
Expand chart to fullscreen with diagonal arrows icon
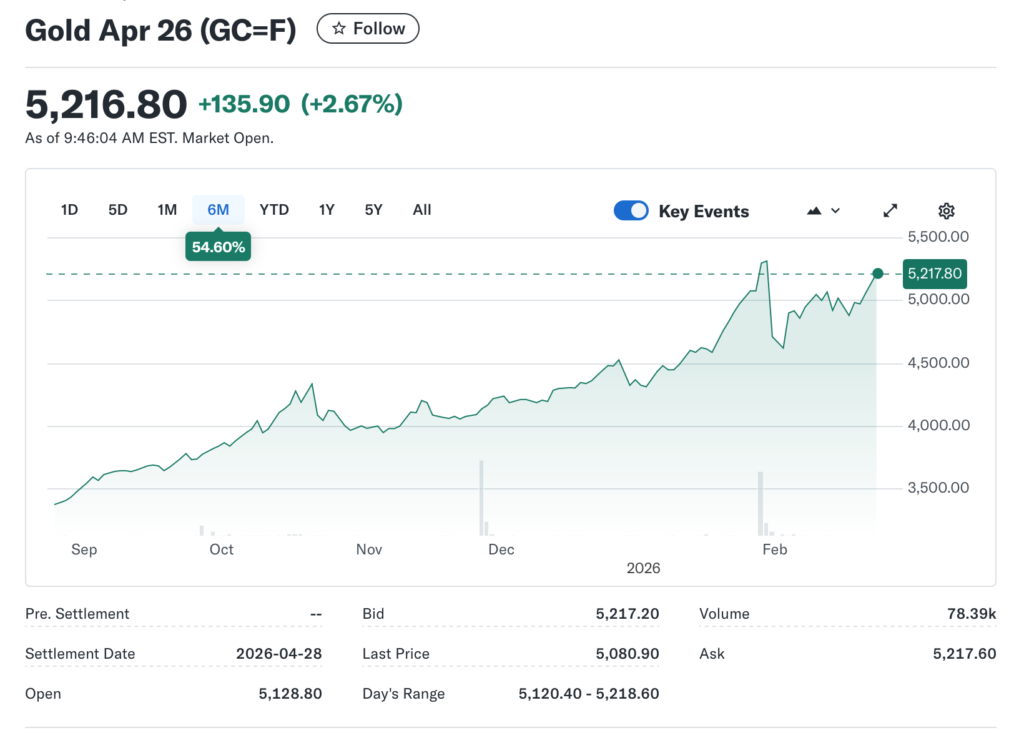pyautogui.click(x=890, y=210)
